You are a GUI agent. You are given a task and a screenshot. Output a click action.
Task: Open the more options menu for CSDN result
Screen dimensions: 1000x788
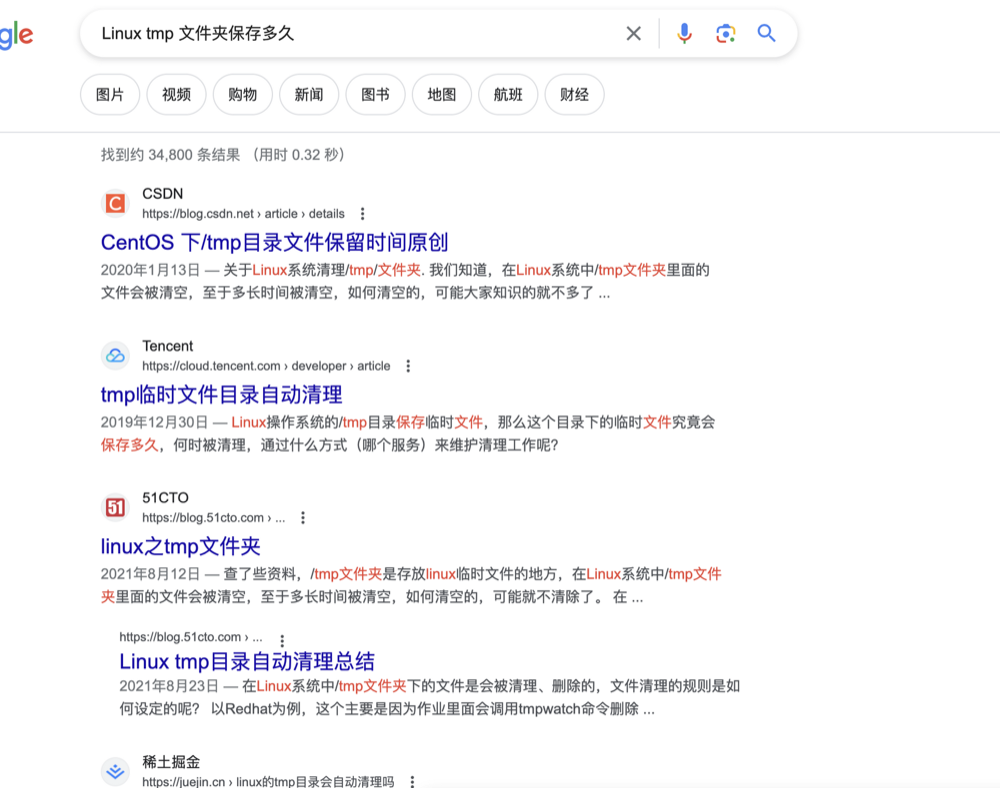point(362,214)
